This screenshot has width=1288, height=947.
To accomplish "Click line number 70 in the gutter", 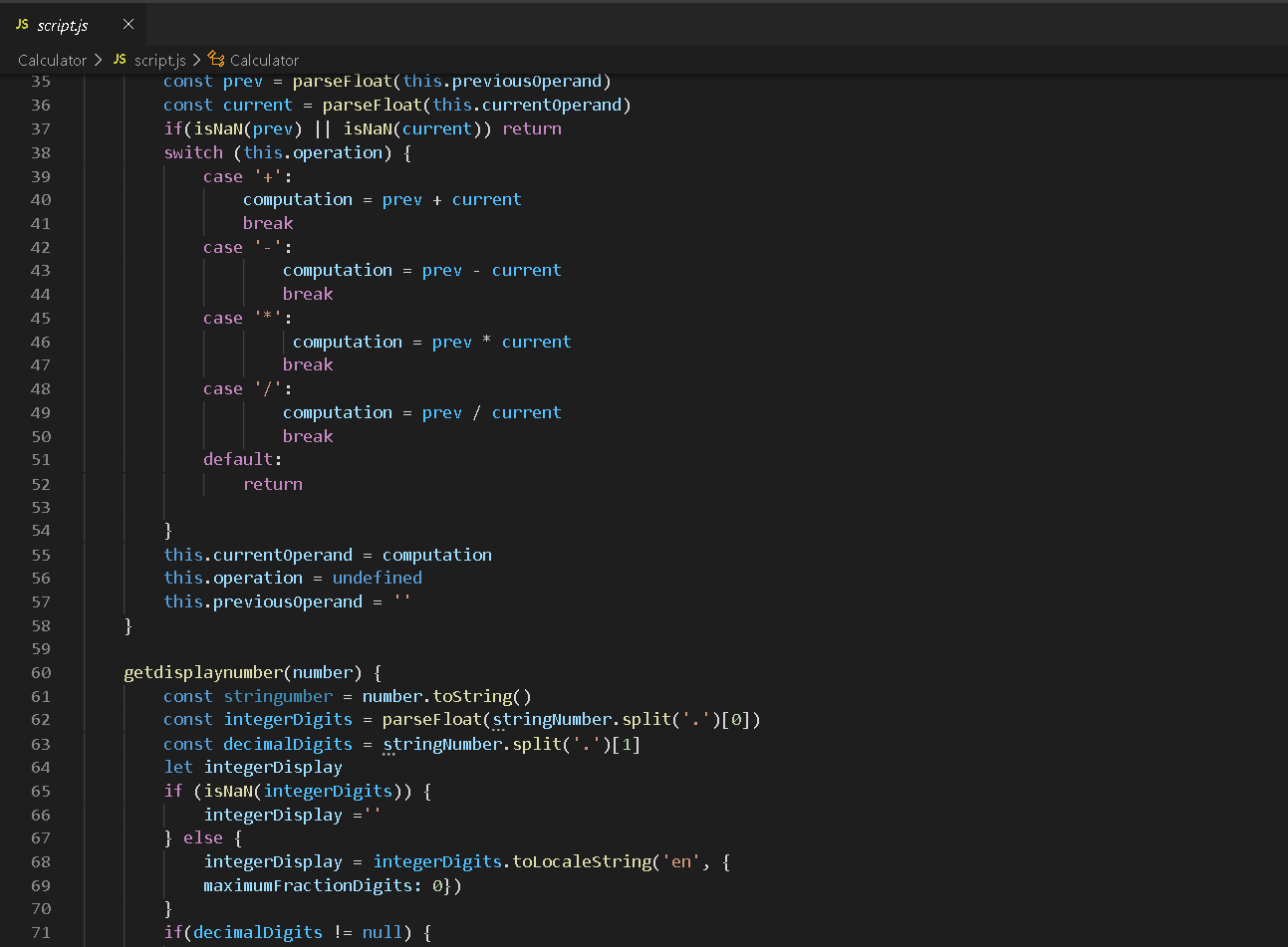I will [41, 908].
